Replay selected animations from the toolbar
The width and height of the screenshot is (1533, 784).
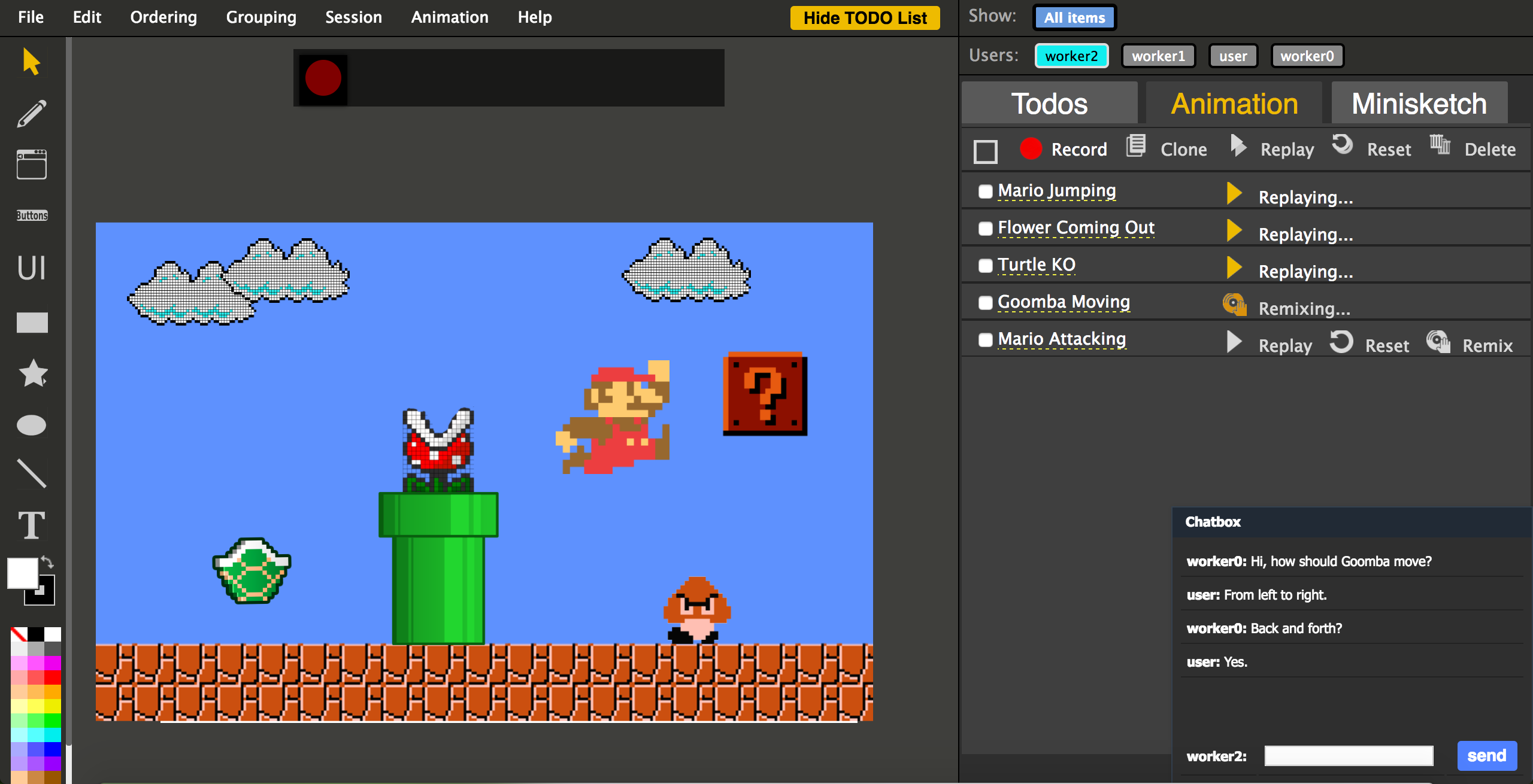tap(1272, 148)
